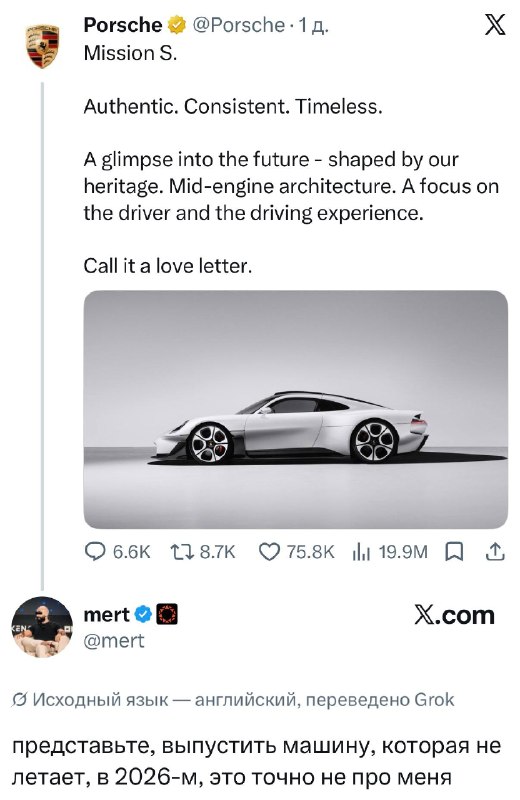Open mert's profile picture
This screenshot has width=520, height=800.
[x=42, y=627]
